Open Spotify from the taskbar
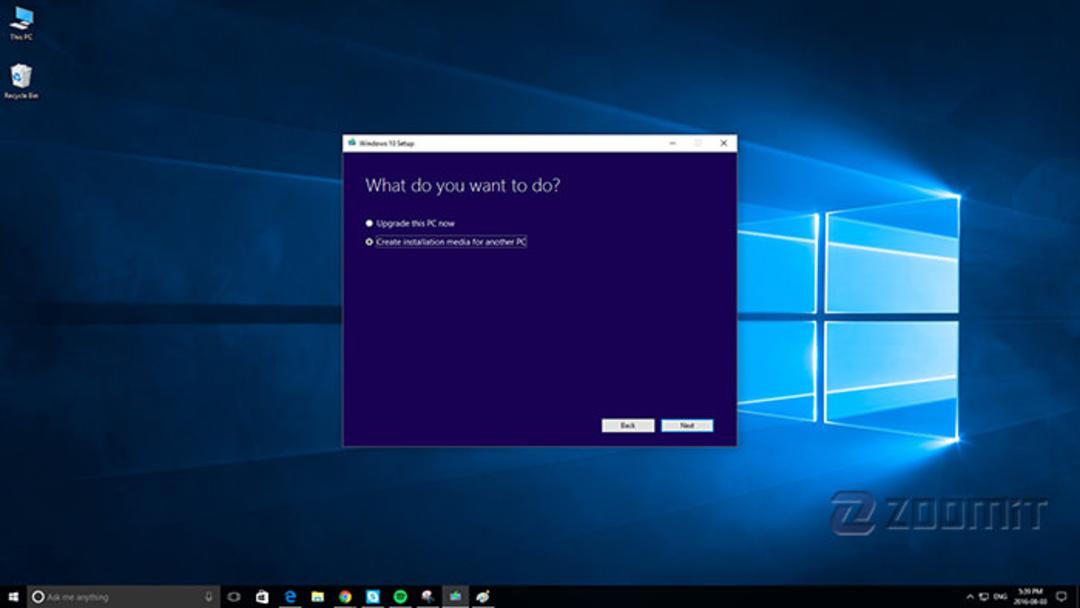This screenshot has width=1080, height=608. point(400,596)
